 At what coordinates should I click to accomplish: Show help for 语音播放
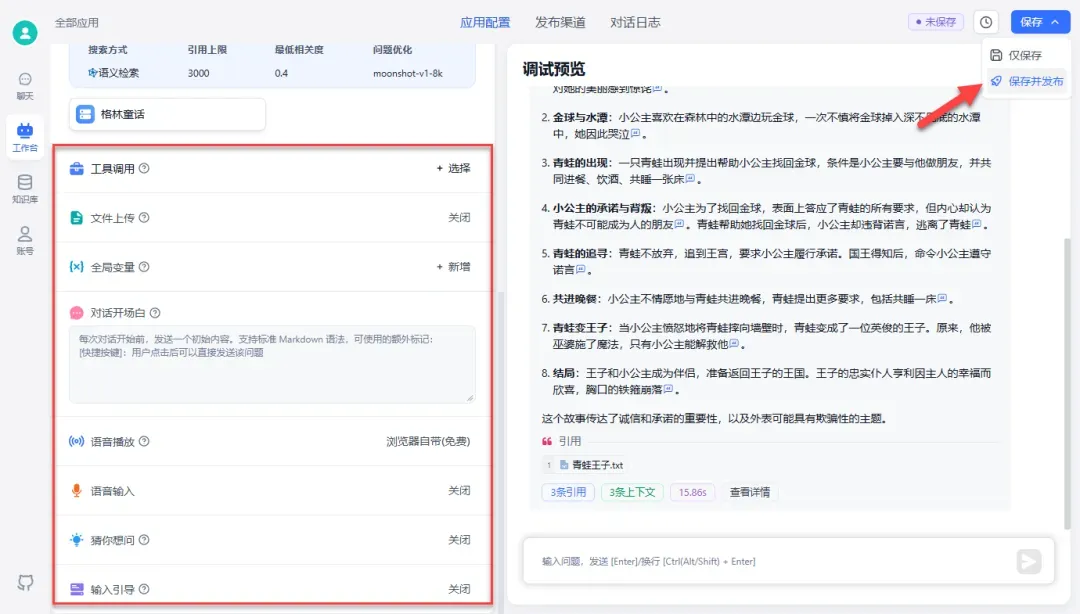[x=144, y=441]
